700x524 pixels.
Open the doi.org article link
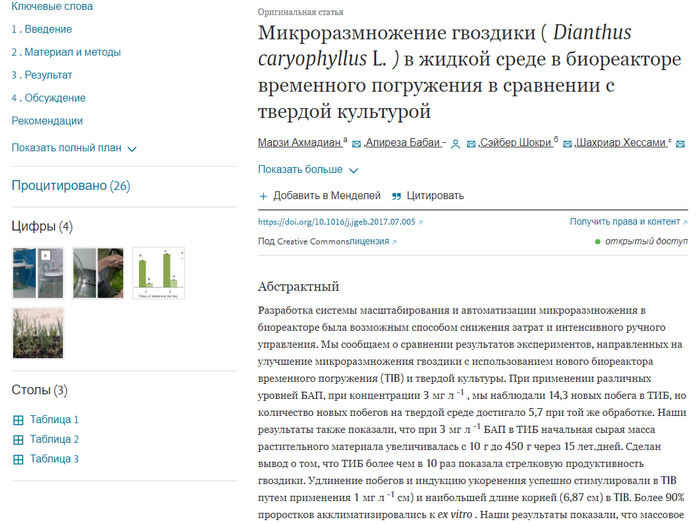[340, 222]
